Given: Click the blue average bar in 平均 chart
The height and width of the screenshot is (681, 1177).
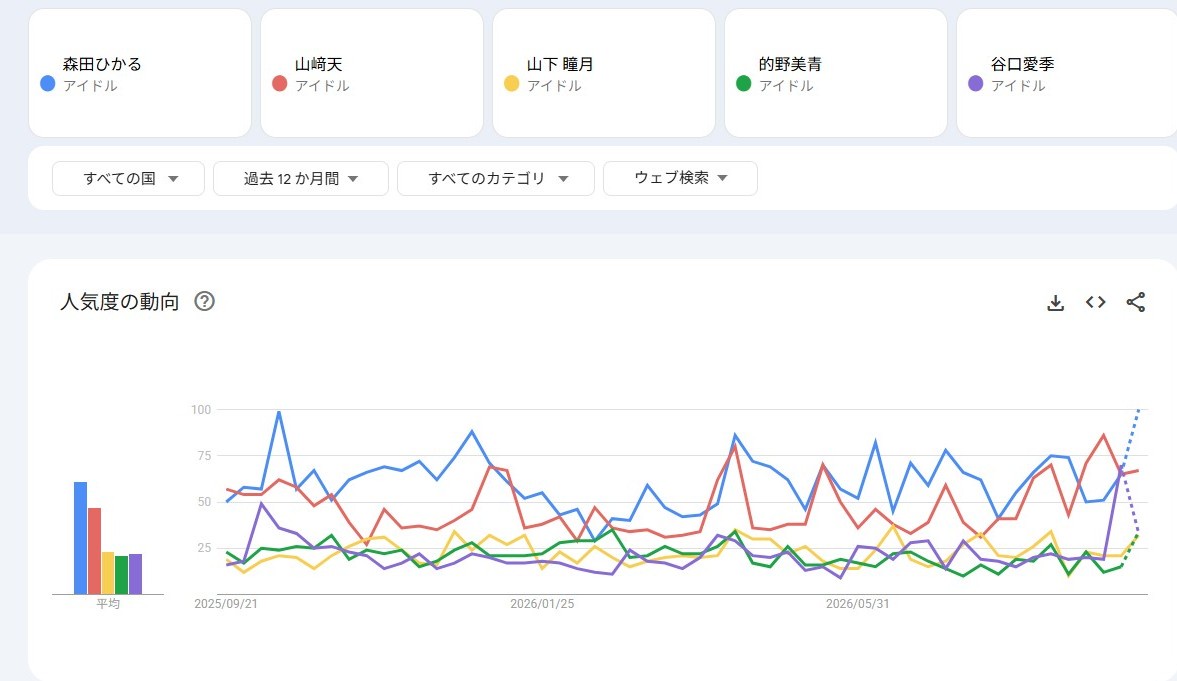Looking at the screenshot, I should coord(80,538).
